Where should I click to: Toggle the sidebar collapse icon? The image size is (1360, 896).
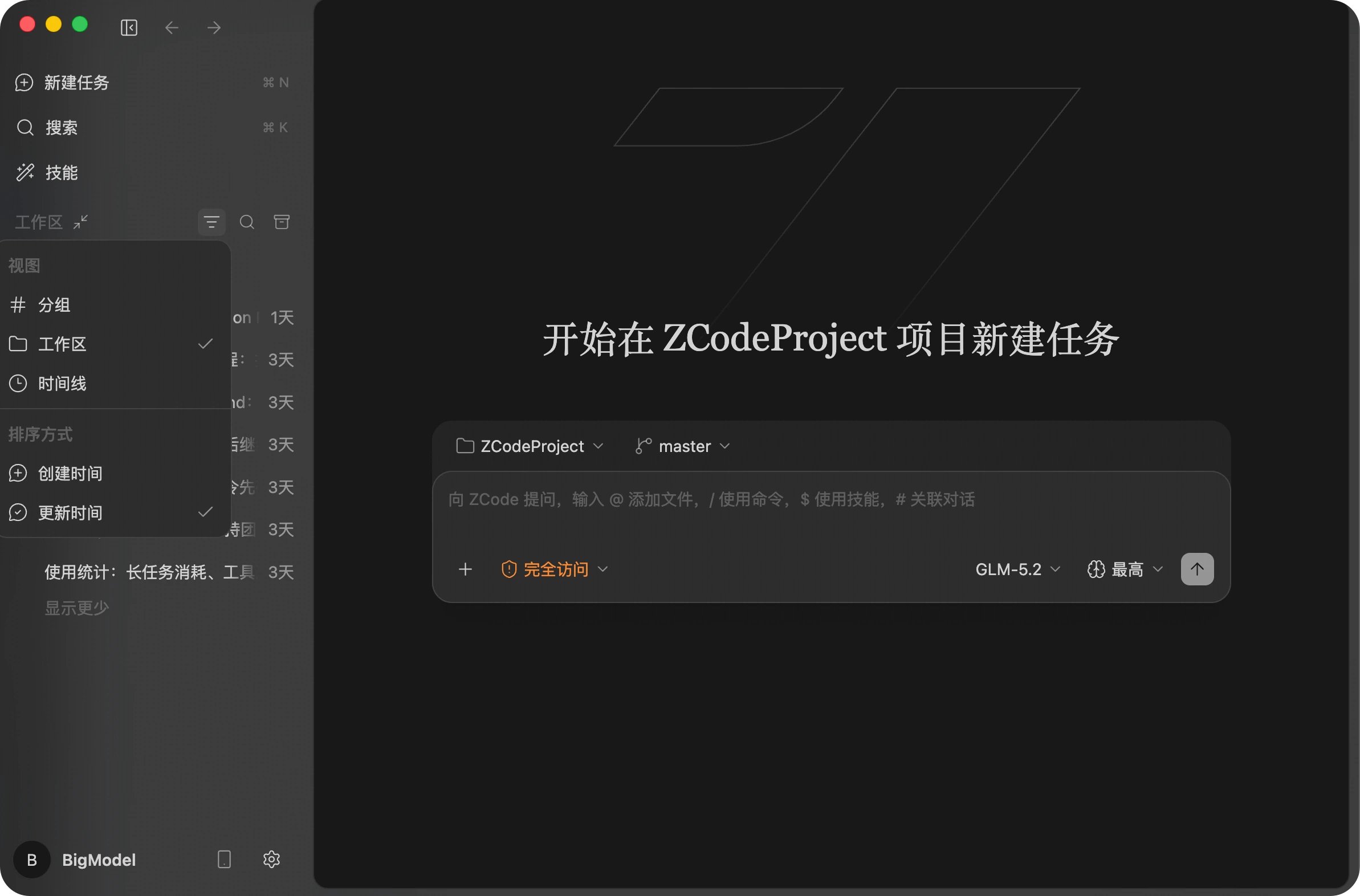[129, 27]
